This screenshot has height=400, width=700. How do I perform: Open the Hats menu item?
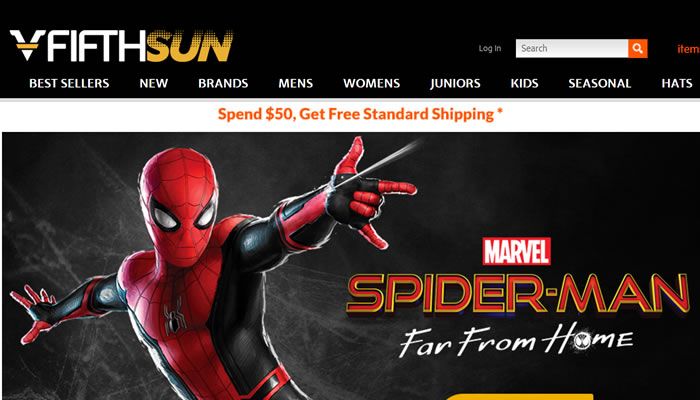pos(677,83)
